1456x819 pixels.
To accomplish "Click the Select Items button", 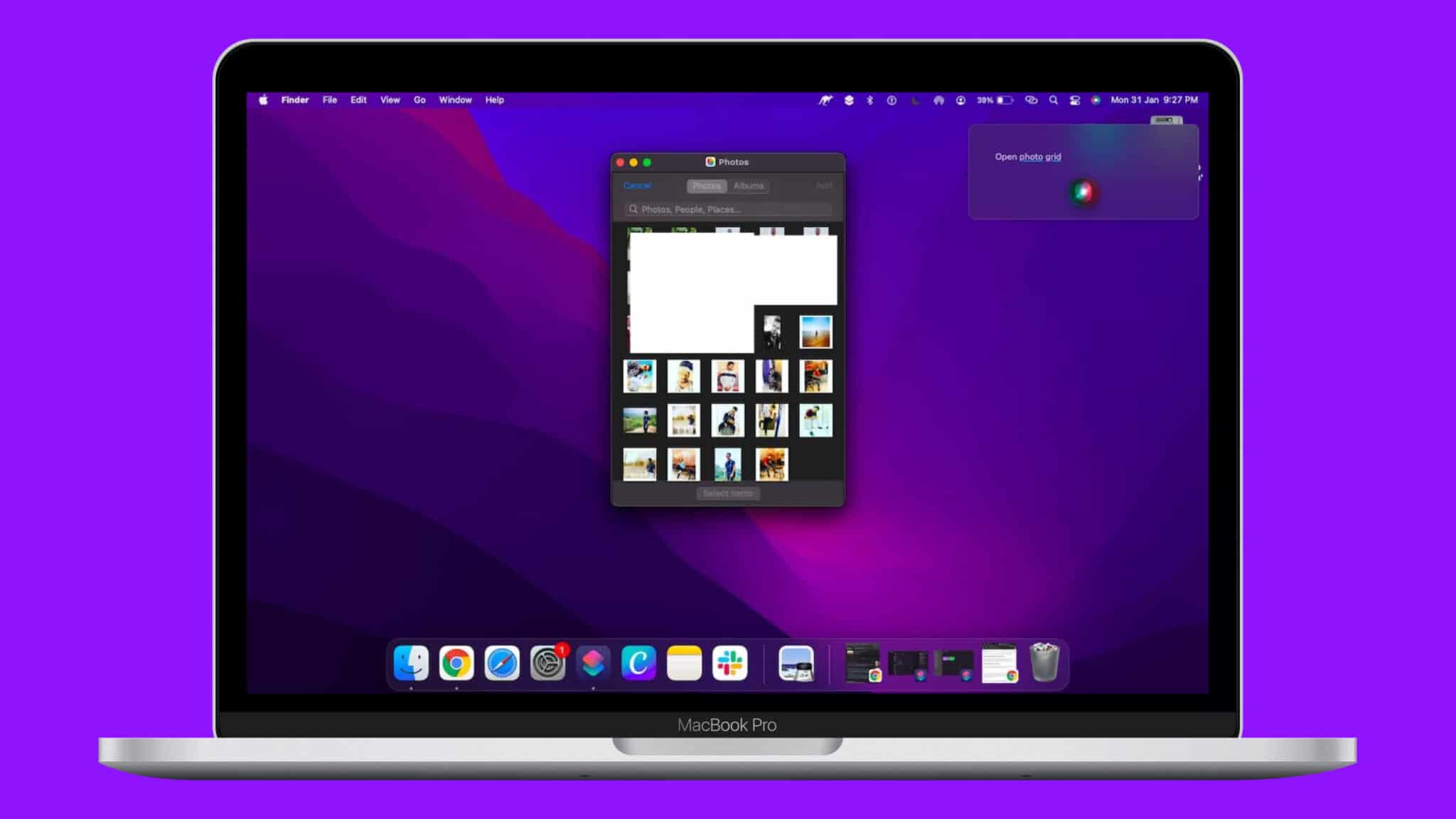I will [727, 493].
